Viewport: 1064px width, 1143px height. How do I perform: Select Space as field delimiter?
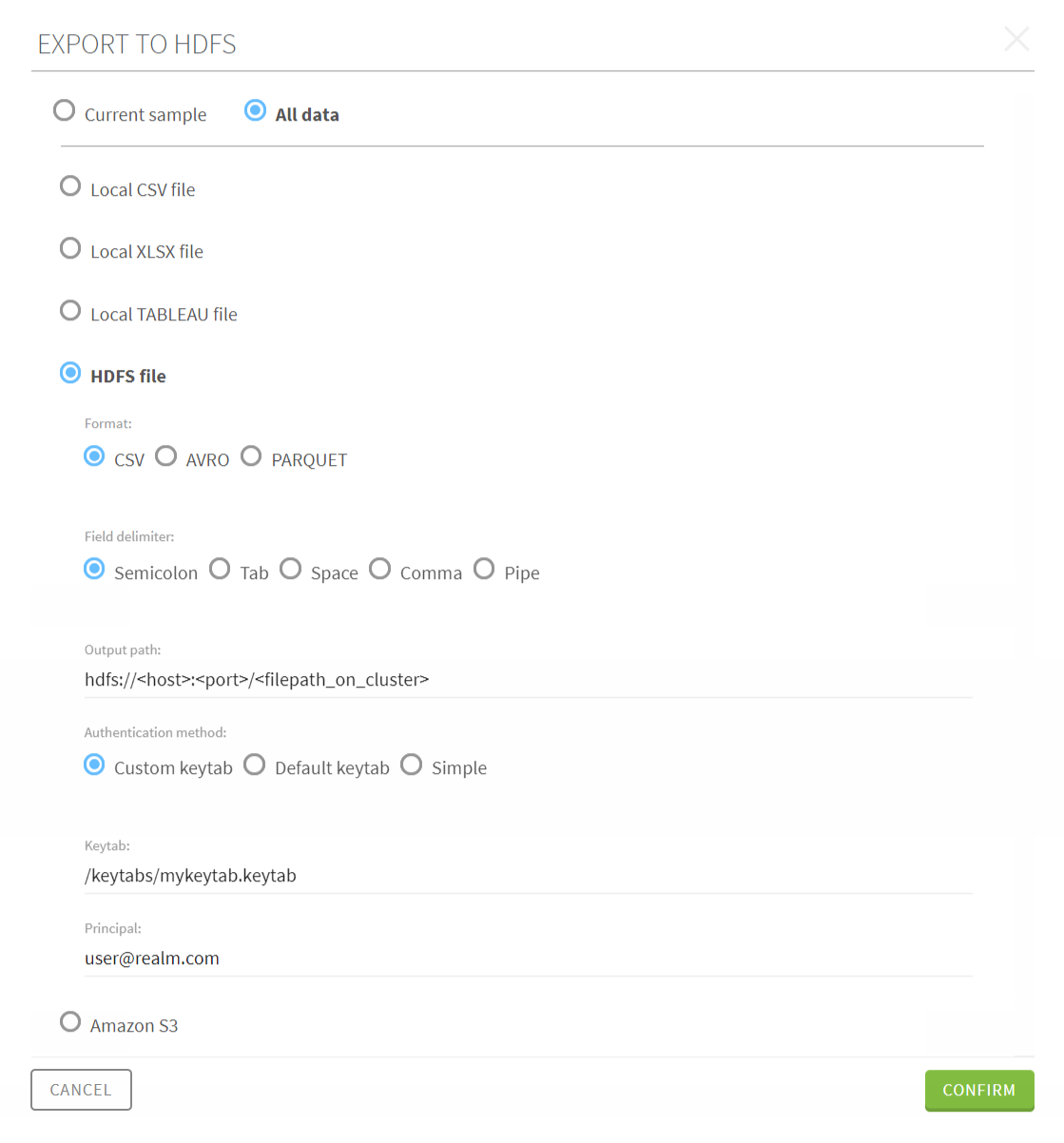click(291, 570)
